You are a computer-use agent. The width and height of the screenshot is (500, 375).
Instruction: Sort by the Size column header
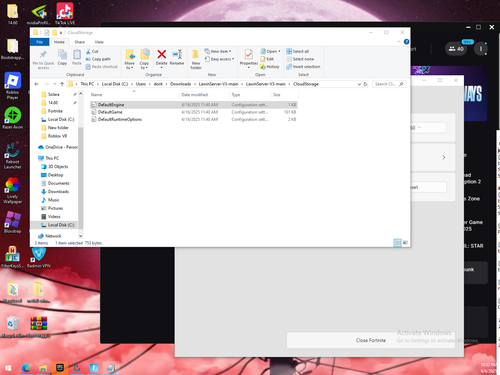(x=284, y=95)
